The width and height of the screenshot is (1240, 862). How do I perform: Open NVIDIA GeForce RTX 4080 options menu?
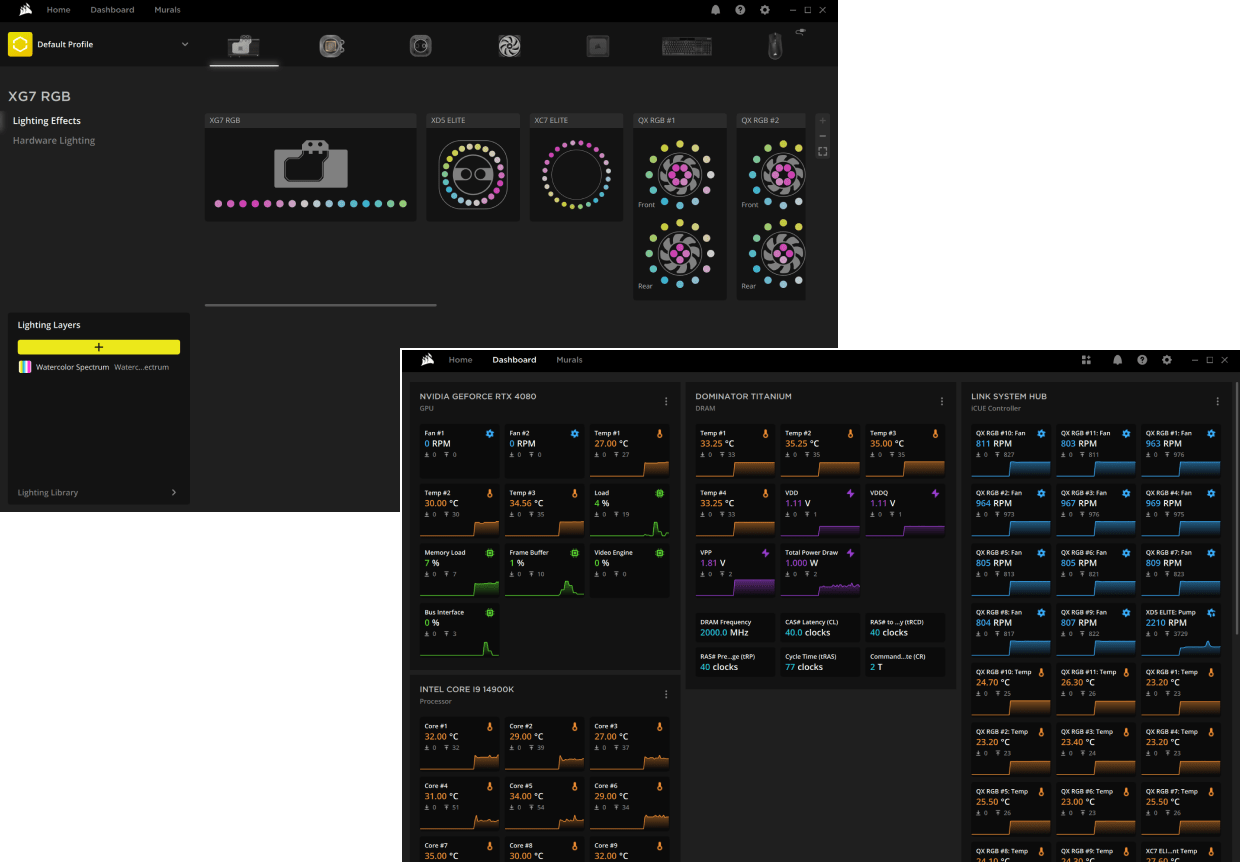pos(667,401)
